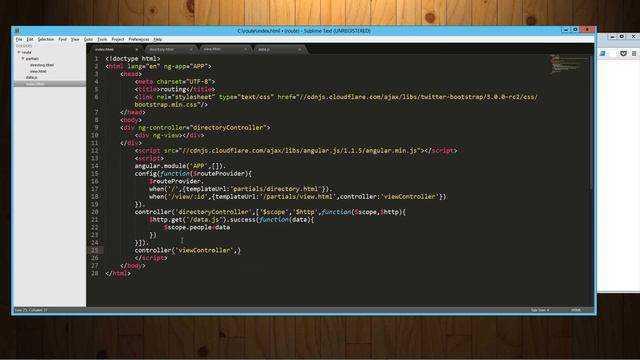Open the hamburger menu in the browser window
Image resolution: width=640 pixels, height=360 pixels.
click(634, 53)
